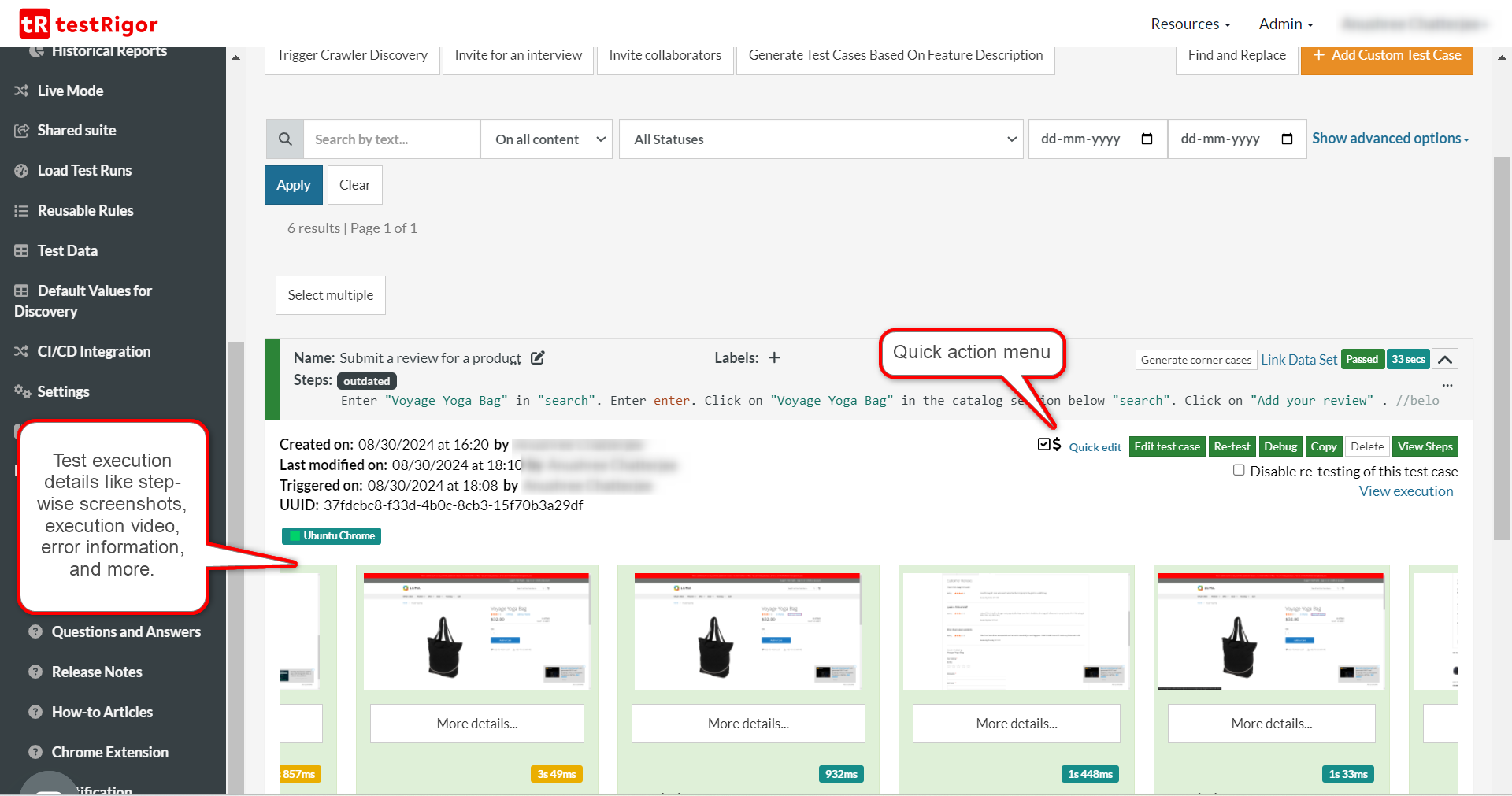Open the start date calendar picker icon

coord(1147,139)
